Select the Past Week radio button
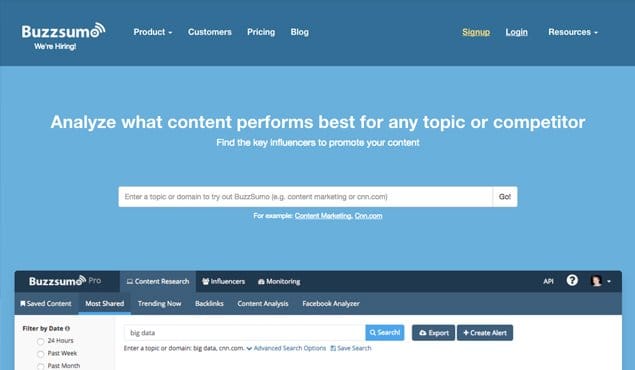 pos(40,354)
